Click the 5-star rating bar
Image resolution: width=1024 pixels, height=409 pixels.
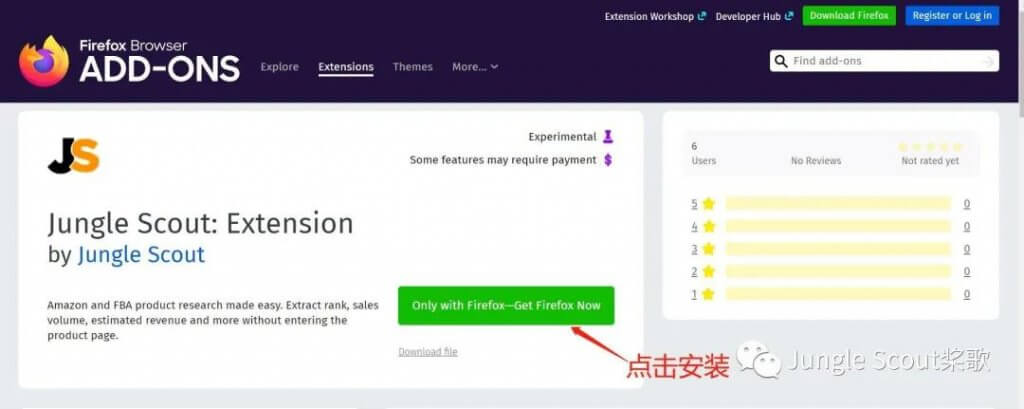click(x=838, y=204)
